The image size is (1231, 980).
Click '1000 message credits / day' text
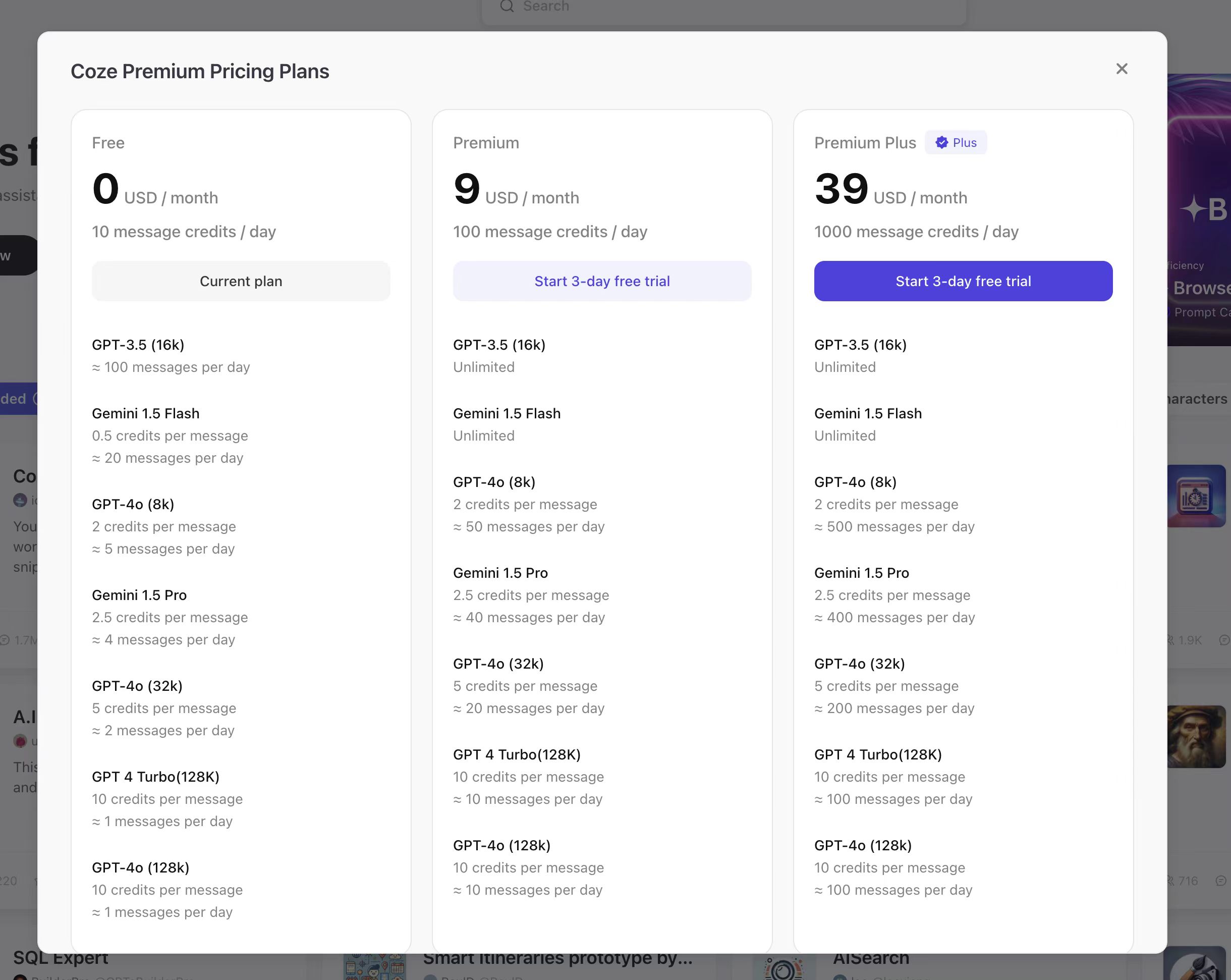tap(916, 232)
